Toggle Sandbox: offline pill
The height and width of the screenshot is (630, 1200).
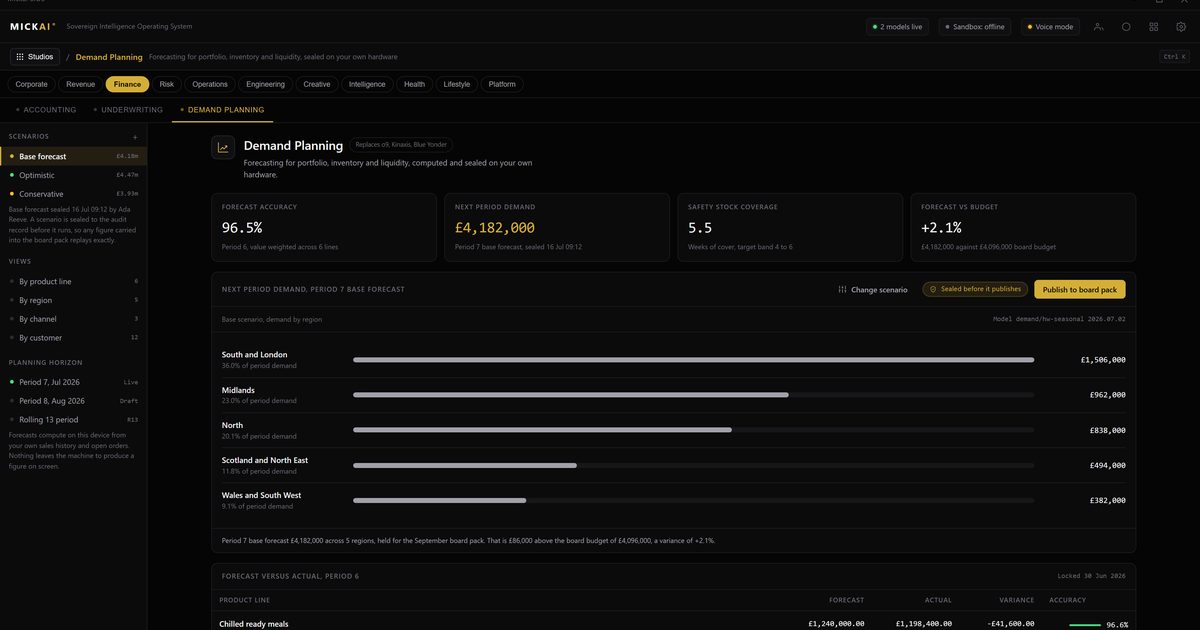click(975, 27)
